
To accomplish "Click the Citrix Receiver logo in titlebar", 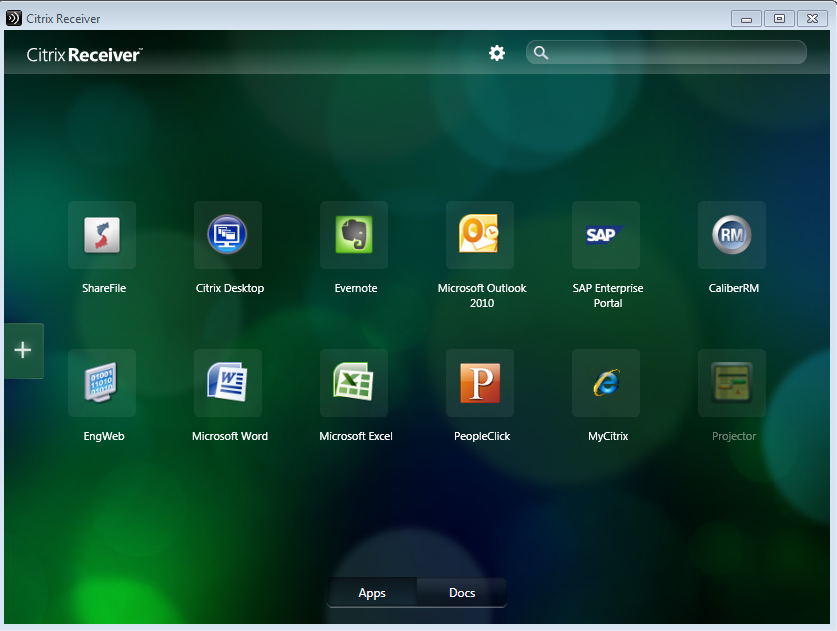I will 13,17.
